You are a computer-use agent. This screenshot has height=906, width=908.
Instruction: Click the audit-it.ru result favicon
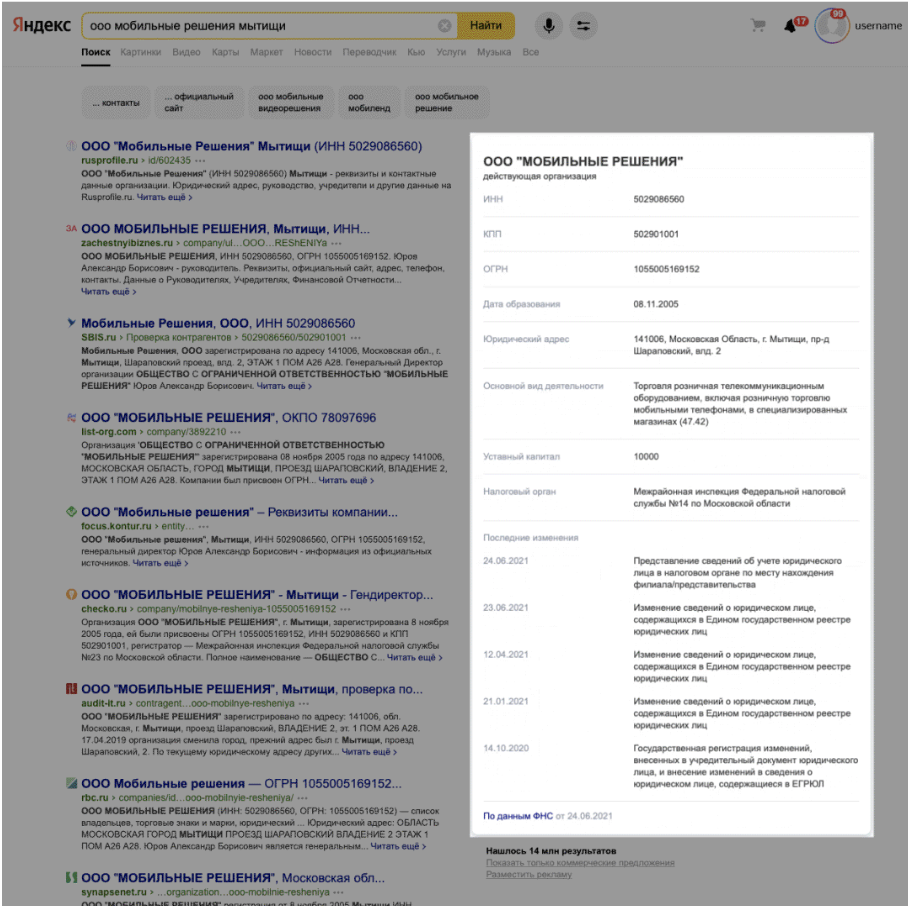pos(71,689)
